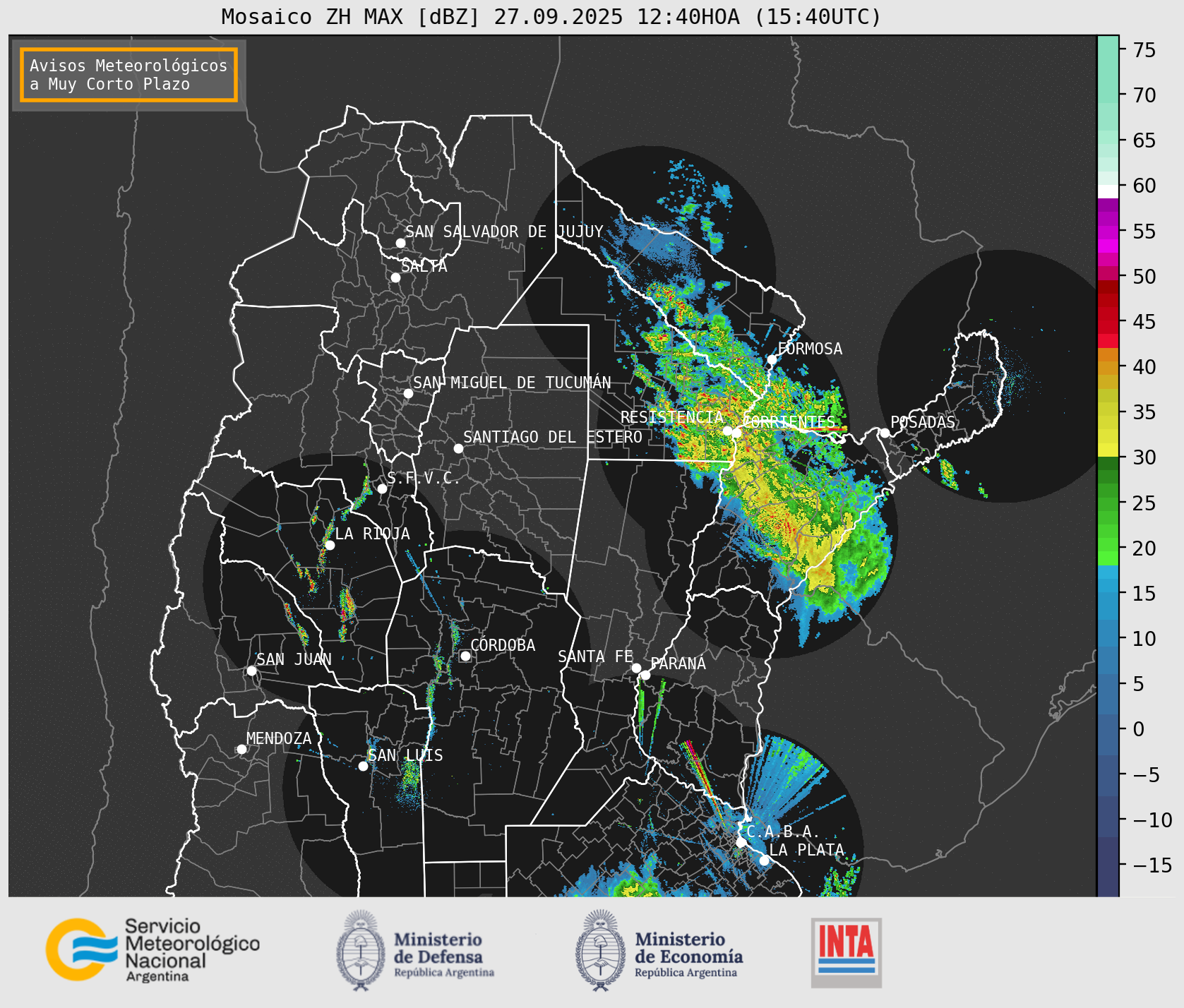Select the Santiago del Estero marker dot
Screen dimensions: 1184x1008
tap(458, 448)
